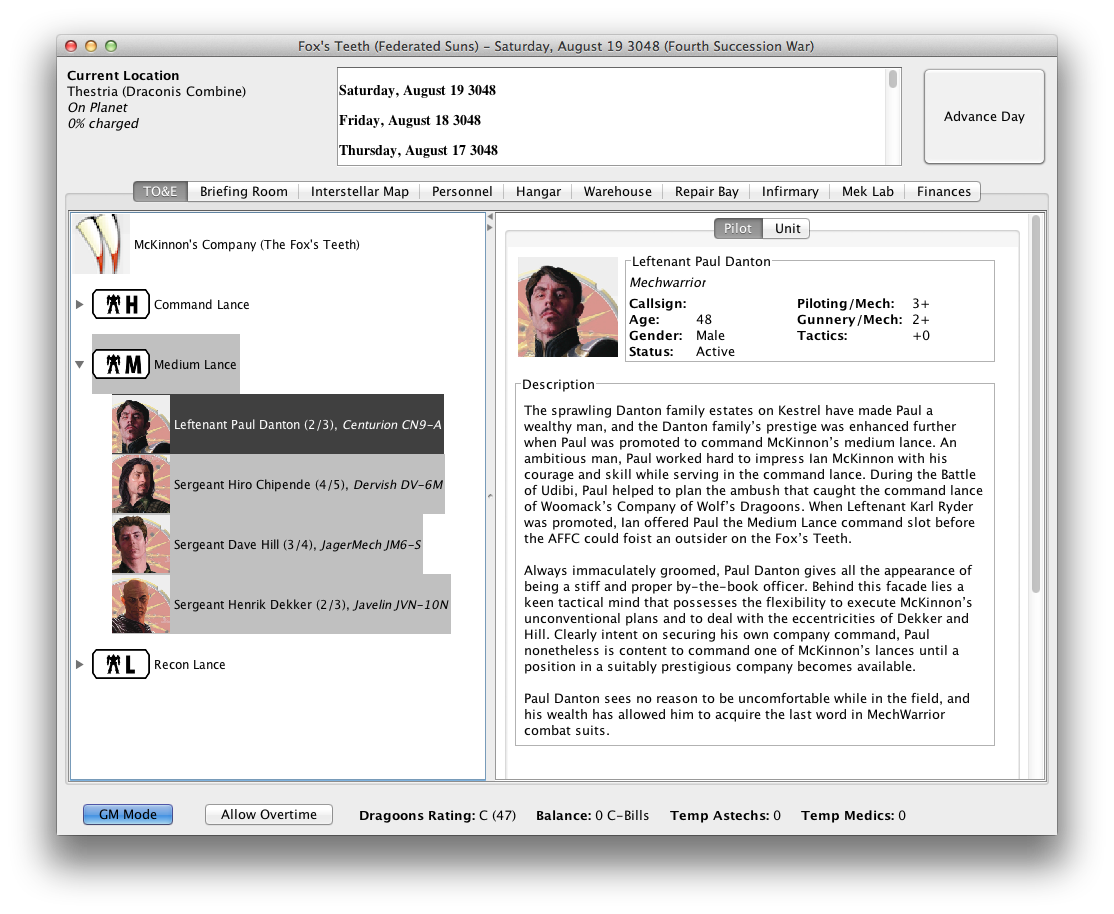Select McKinnon's Company (The Fox's Teeth) root

(x=247, y=244)
